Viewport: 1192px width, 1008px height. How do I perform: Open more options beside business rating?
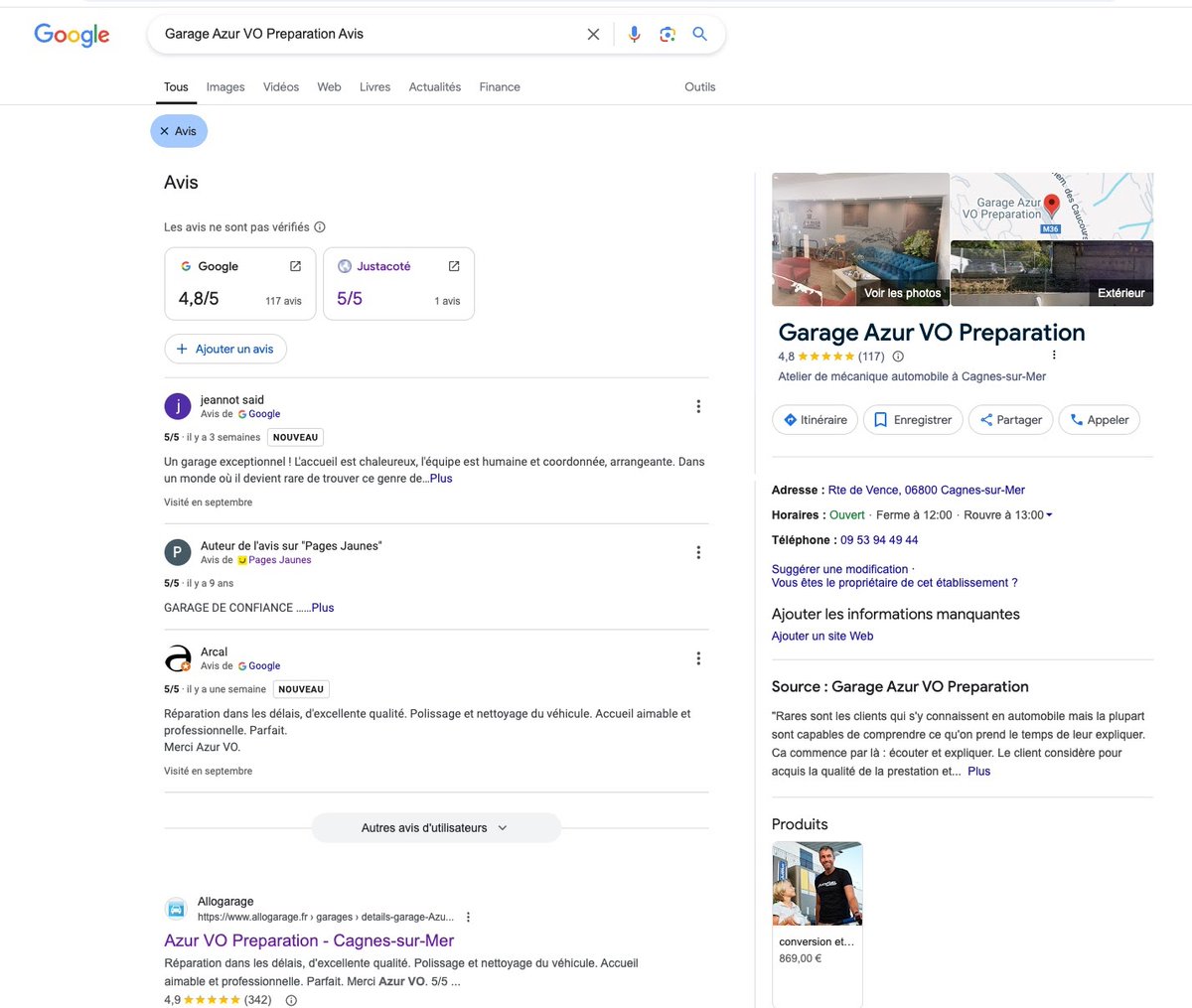pyautogui.click(x=1054, y=356)
